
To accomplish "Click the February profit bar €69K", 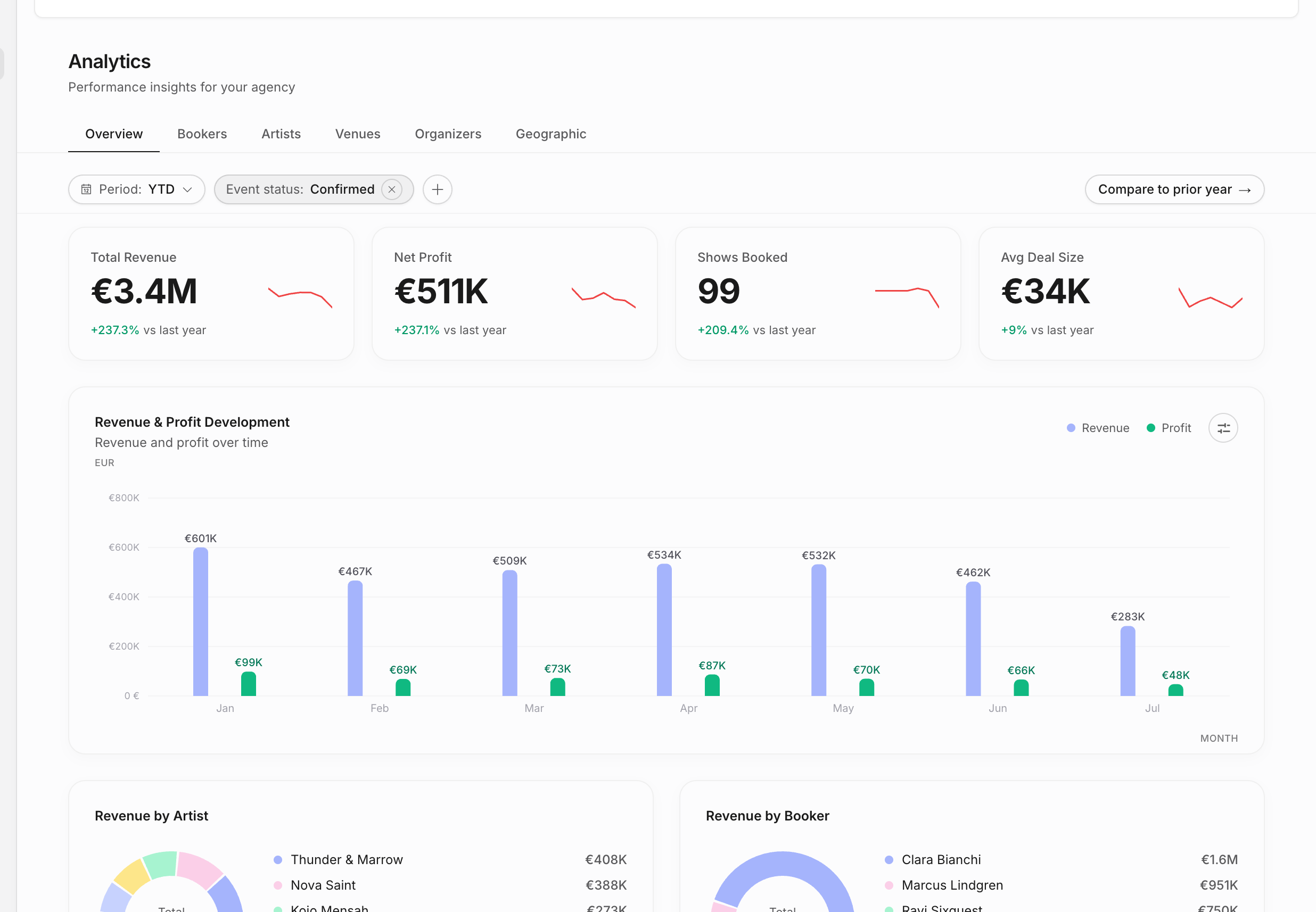I will point(403,687).
